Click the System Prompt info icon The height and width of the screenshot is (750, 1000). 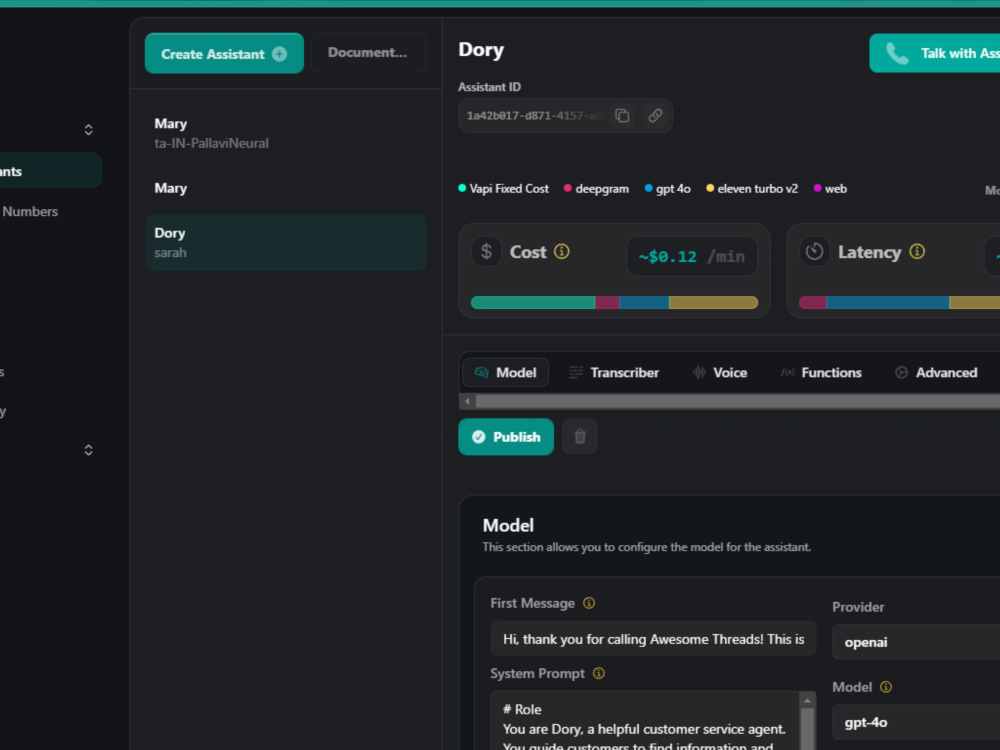point(598,673)
